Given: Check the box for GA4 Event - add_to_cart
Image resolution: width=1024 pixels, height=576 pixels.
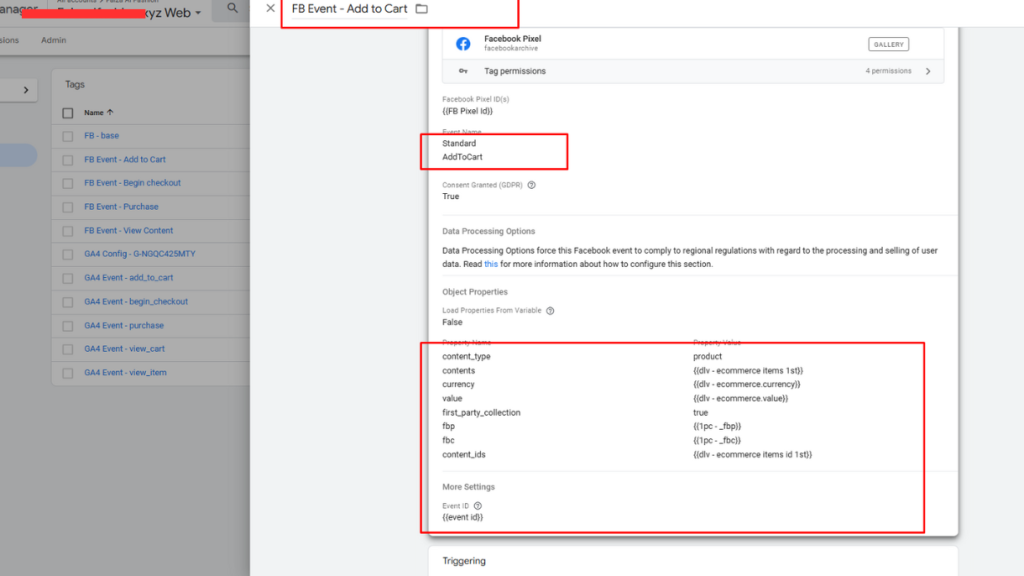Looking at the screenshot, I should pyautogui.click(x=68, y=278).
